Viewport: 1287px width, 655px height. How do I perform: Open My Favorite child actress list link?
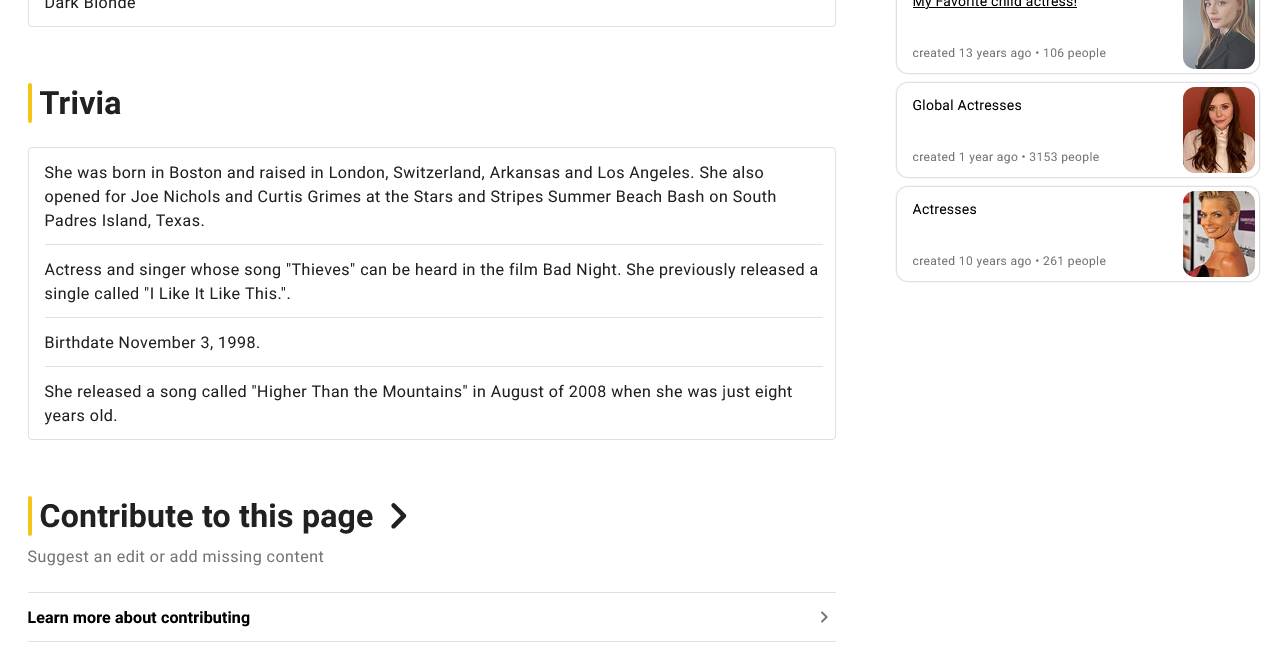[994, 4]
